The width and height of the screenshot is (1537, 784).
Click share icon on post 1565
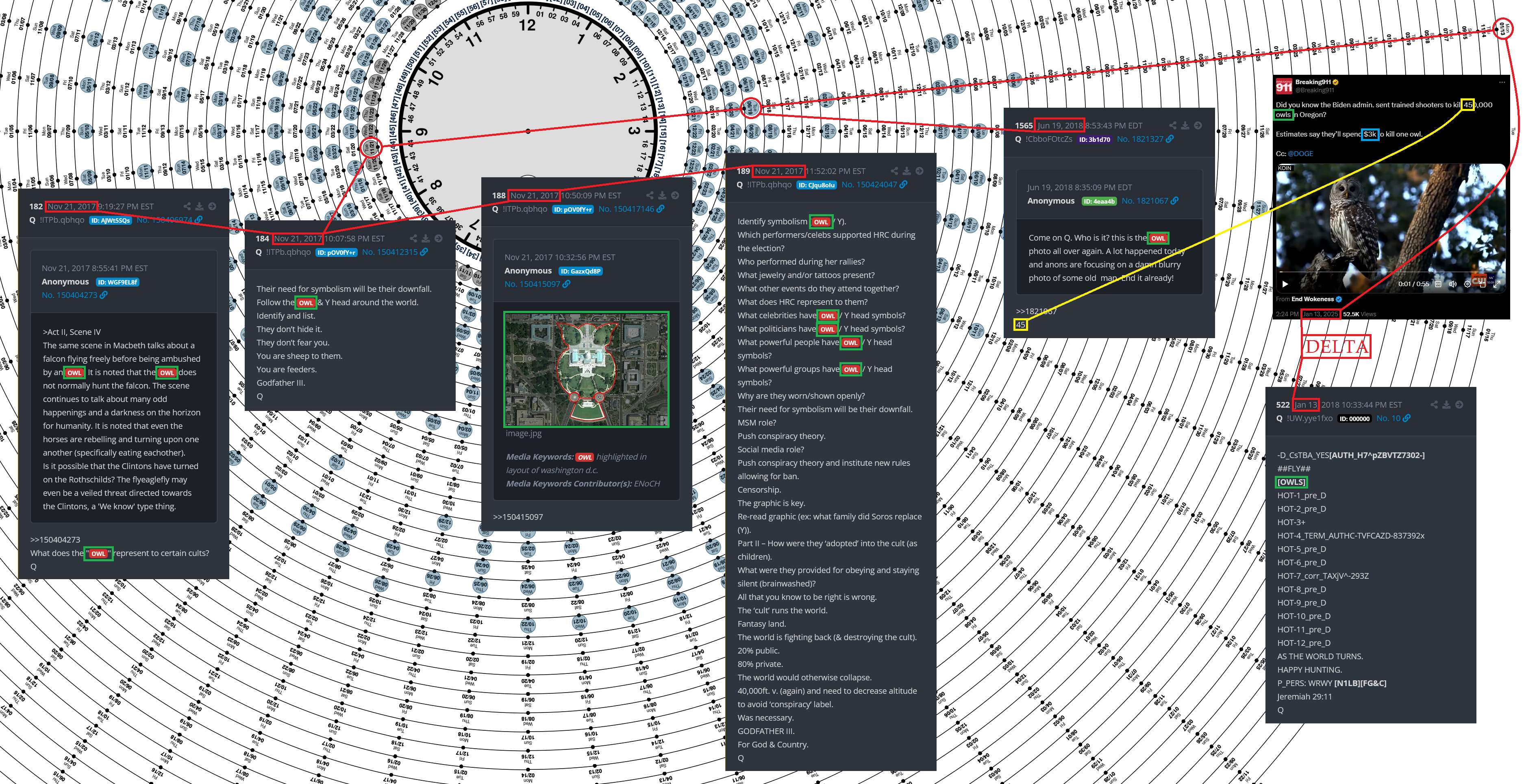pyautogui.click(x=1172, y=125)
